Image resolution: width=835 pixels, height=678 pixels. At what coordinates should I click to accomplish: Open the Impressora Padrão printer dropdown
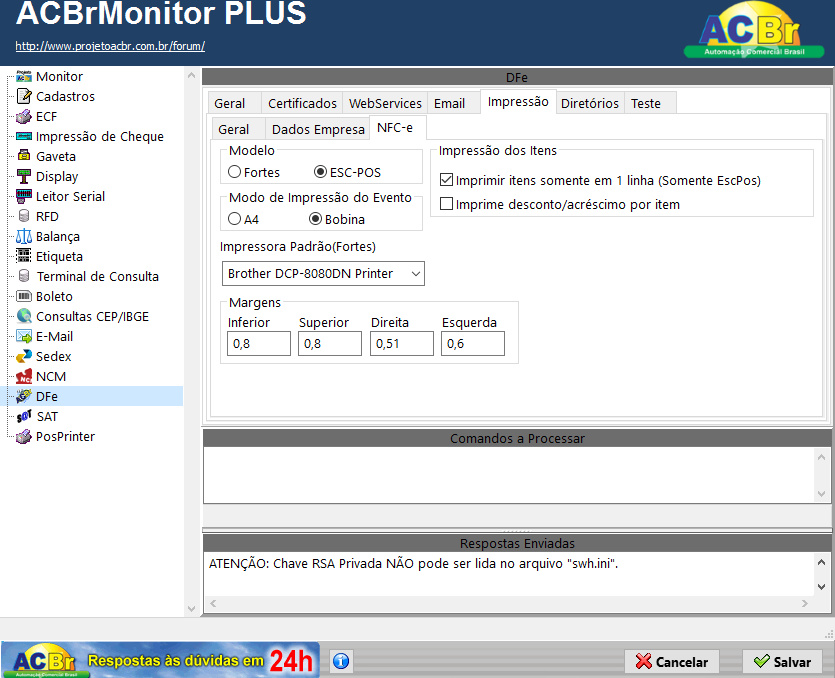pyautogui.click(x=323, y=273)
